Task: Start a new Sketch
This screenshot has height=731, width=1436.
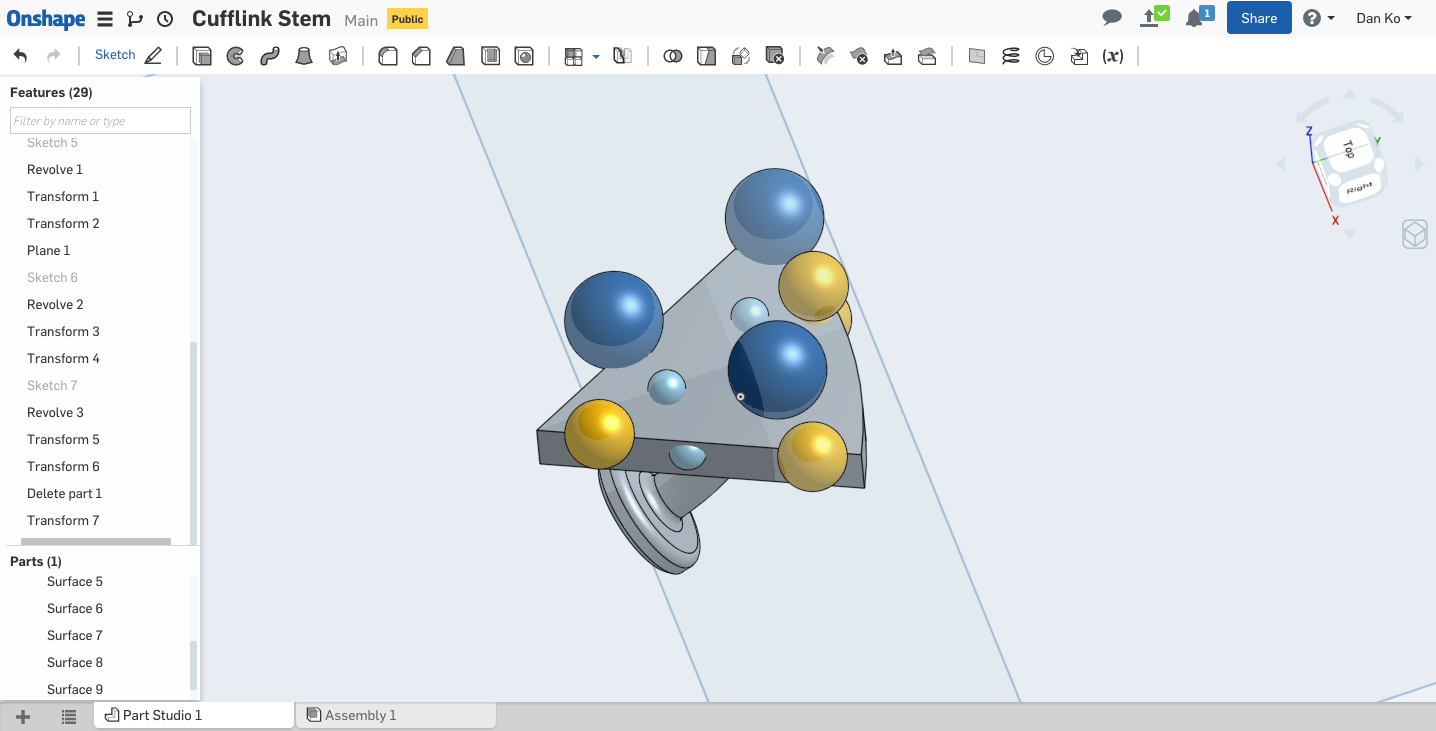Action: coord(127,56)
